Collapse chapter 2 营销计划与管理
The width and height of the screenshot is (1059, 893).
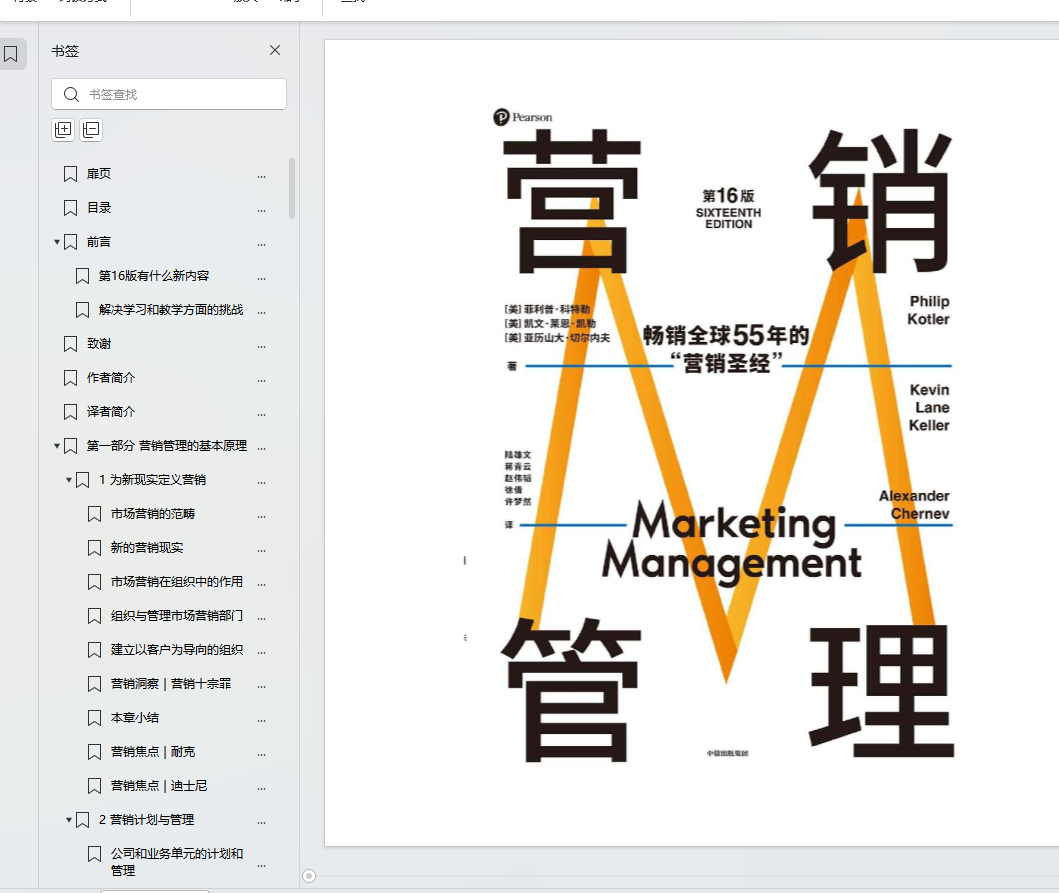[x=69, y=819]
